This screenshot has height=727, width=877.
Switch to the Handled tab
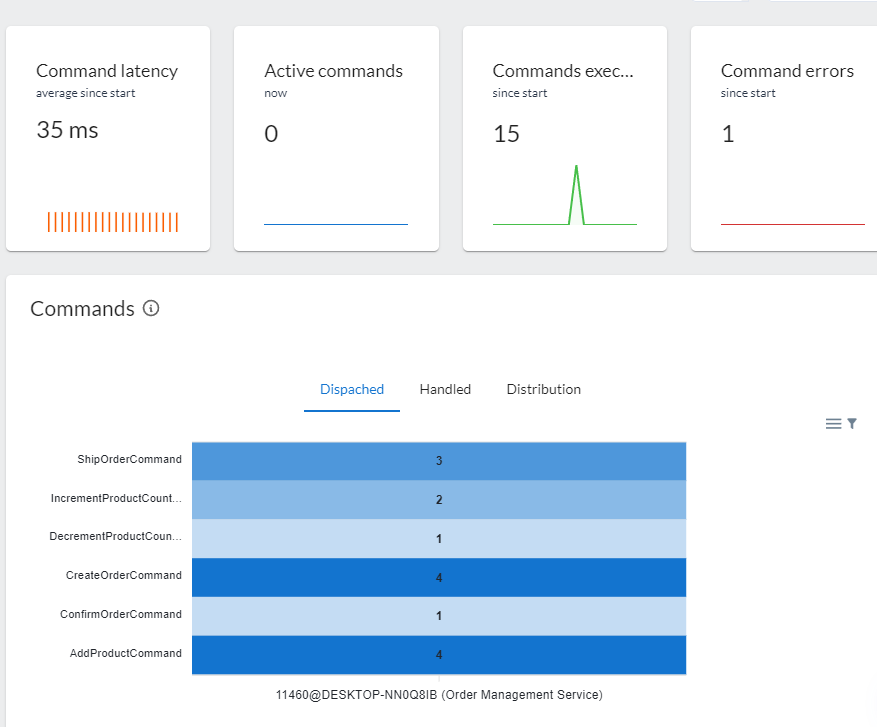coord(445,389)
